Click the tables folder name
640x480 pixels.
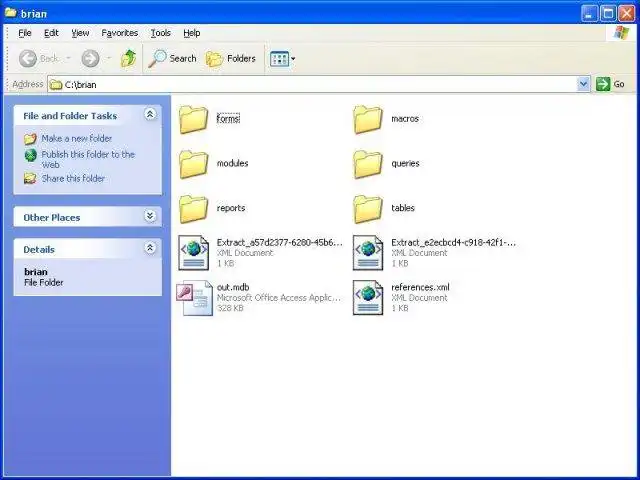click(403, 208)
